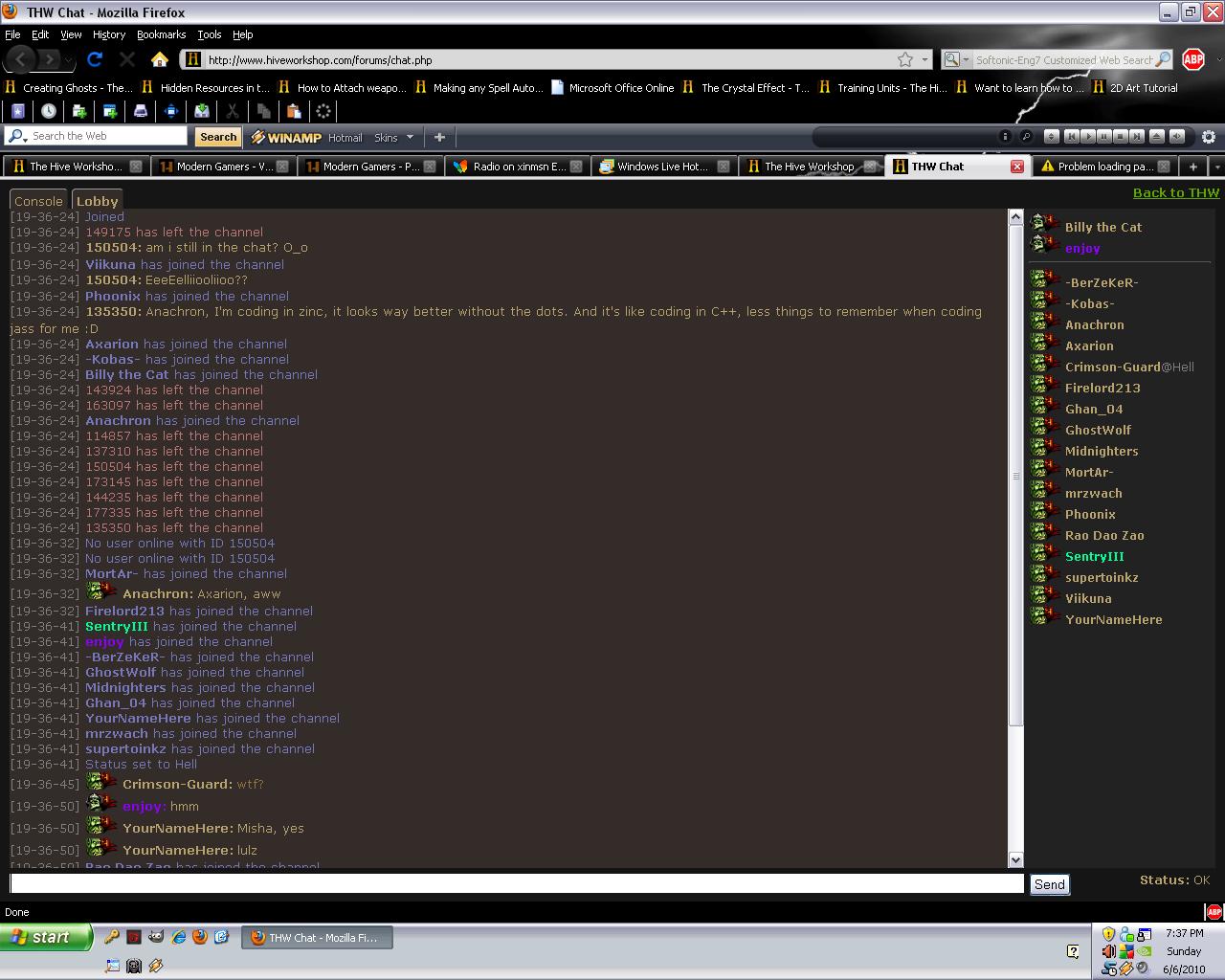Click the site identity icon in URL bar
This screenshot has width=1225, height=980.
(x=192, y=59)
